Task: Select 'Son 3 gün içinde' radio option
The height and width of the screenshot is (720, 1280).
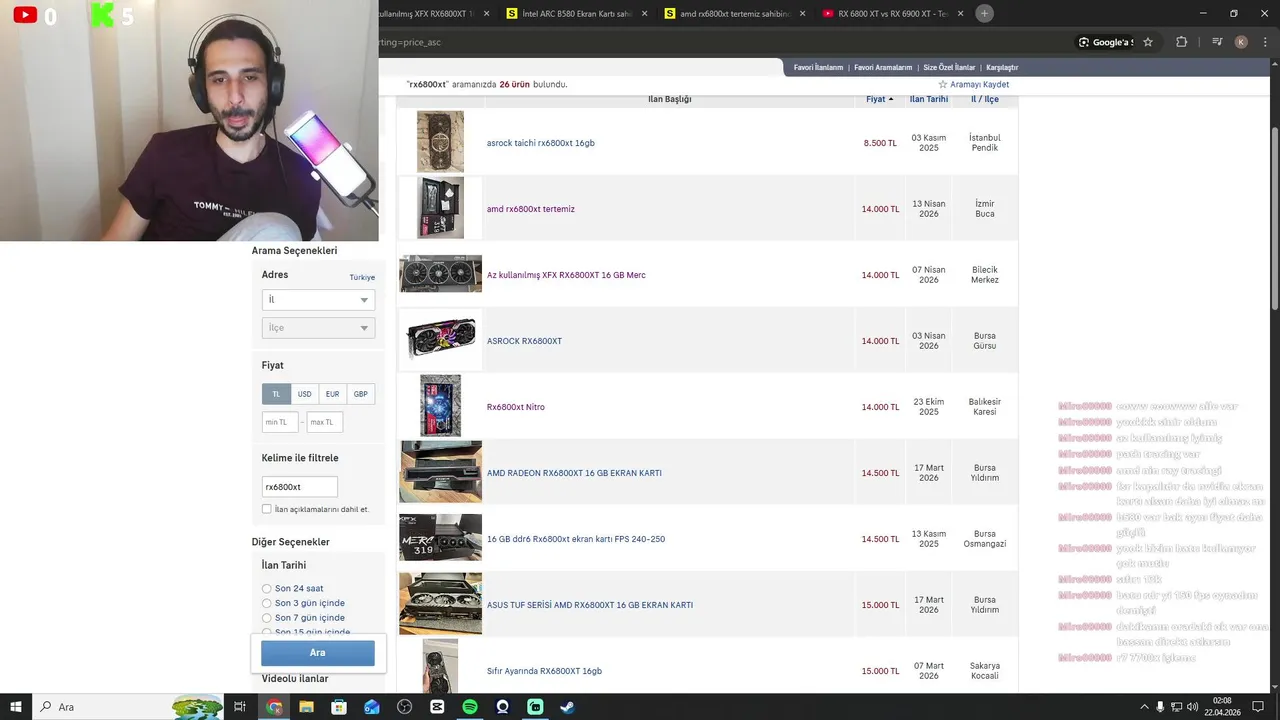Action: click(x=266, y=603)
